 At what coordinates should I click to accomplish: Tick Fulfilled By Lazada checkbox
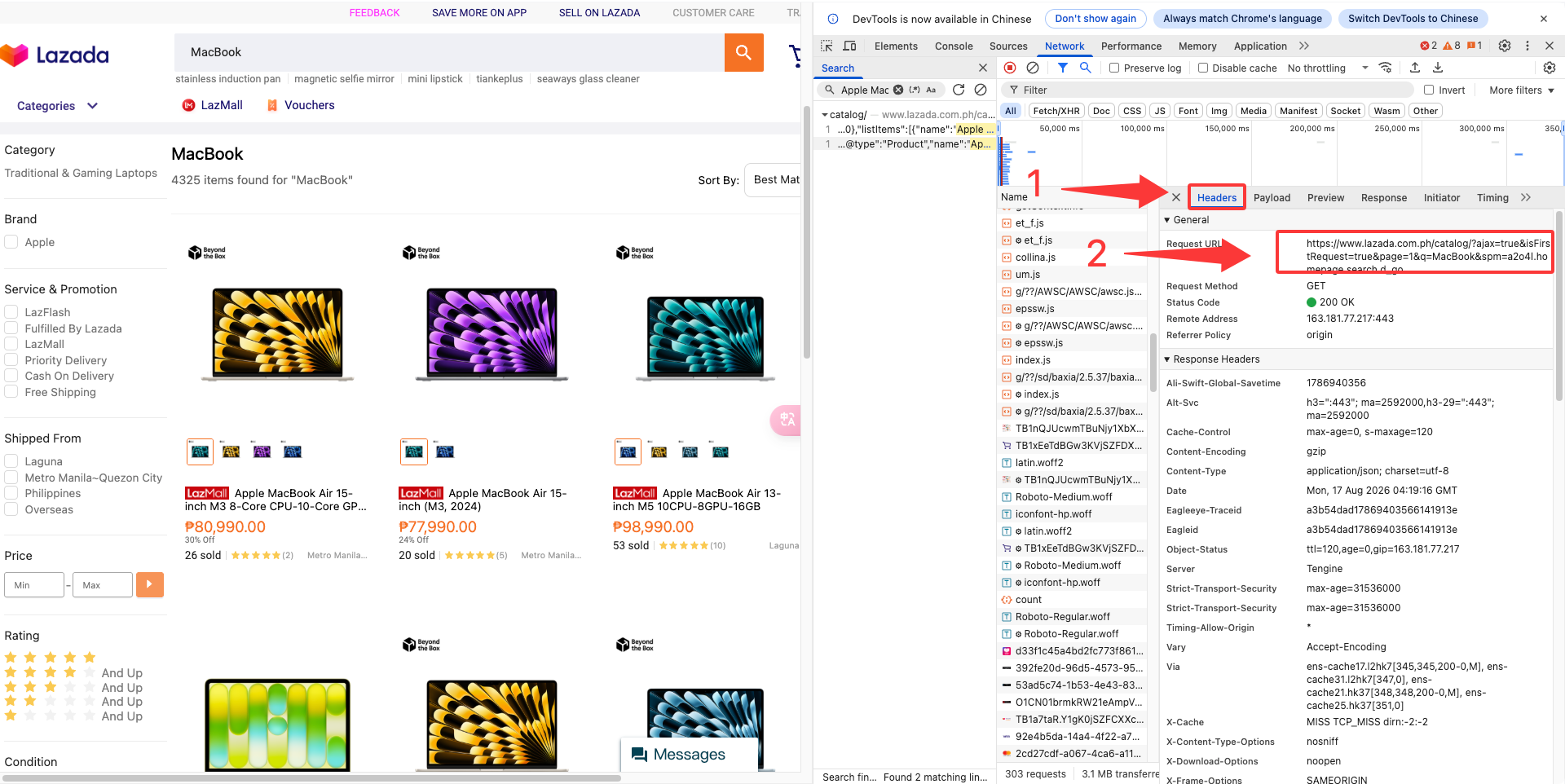click(x=11, y=328)
